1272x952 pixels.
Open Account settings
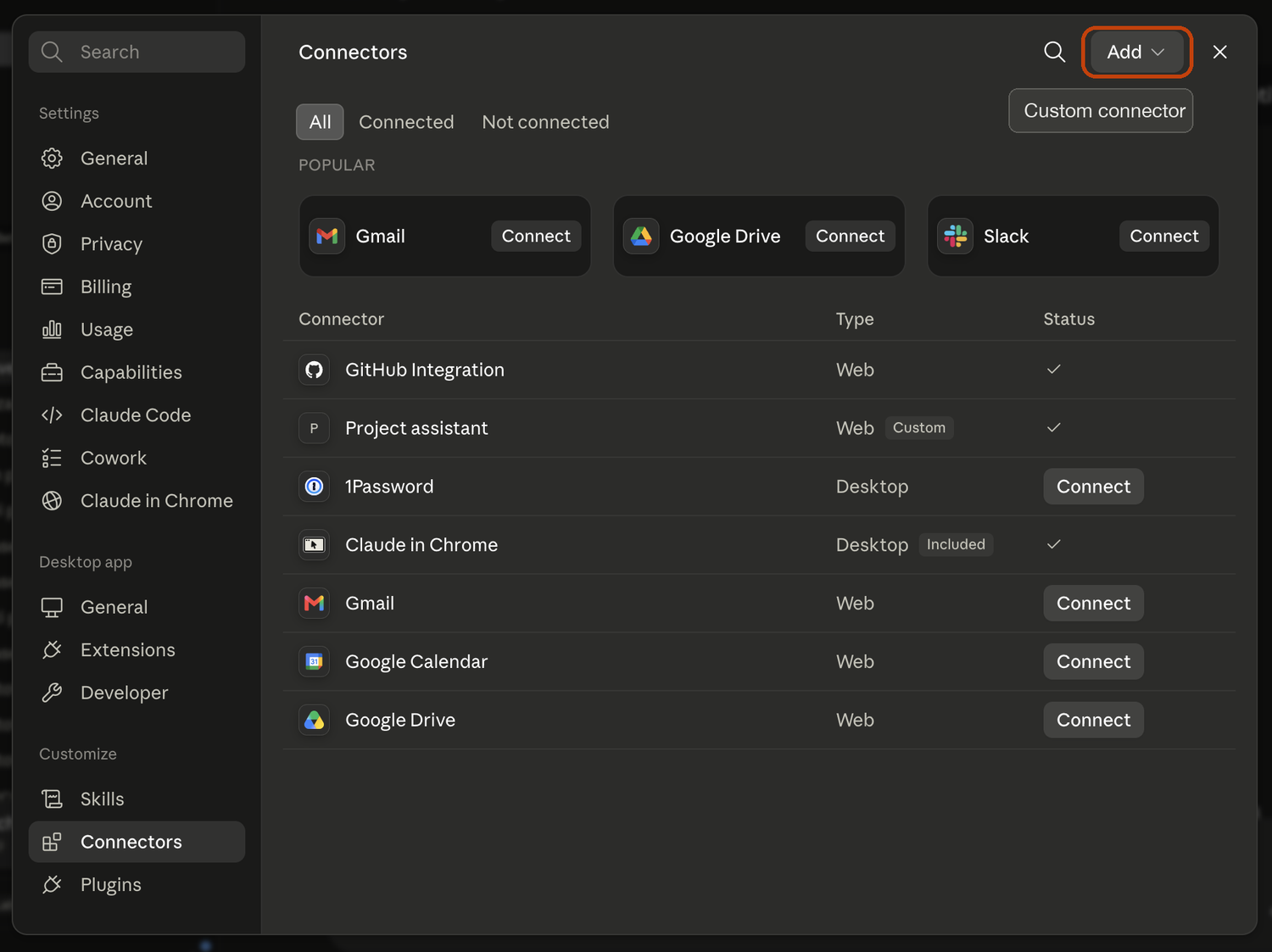tap(137, 201)
